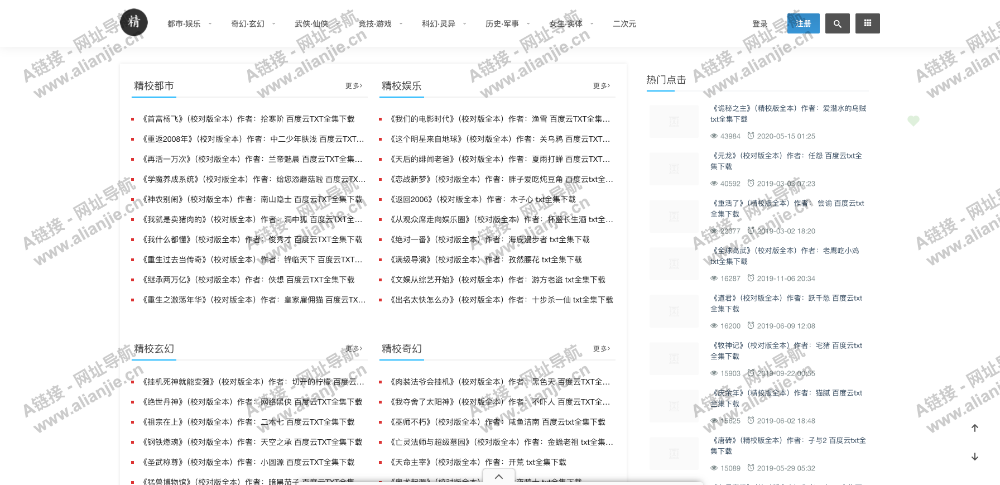
Task: Open 《再活一万次》 book link
Action: tap(252, 159)
